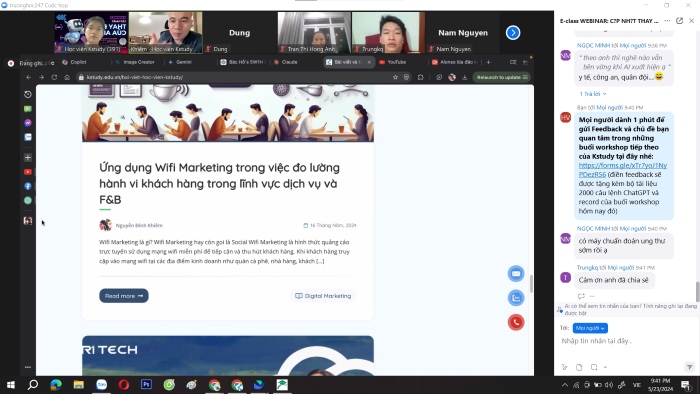This screenshot has width=700, height=394.
Task: Click the Relaunch to update button
Action: 501,77
